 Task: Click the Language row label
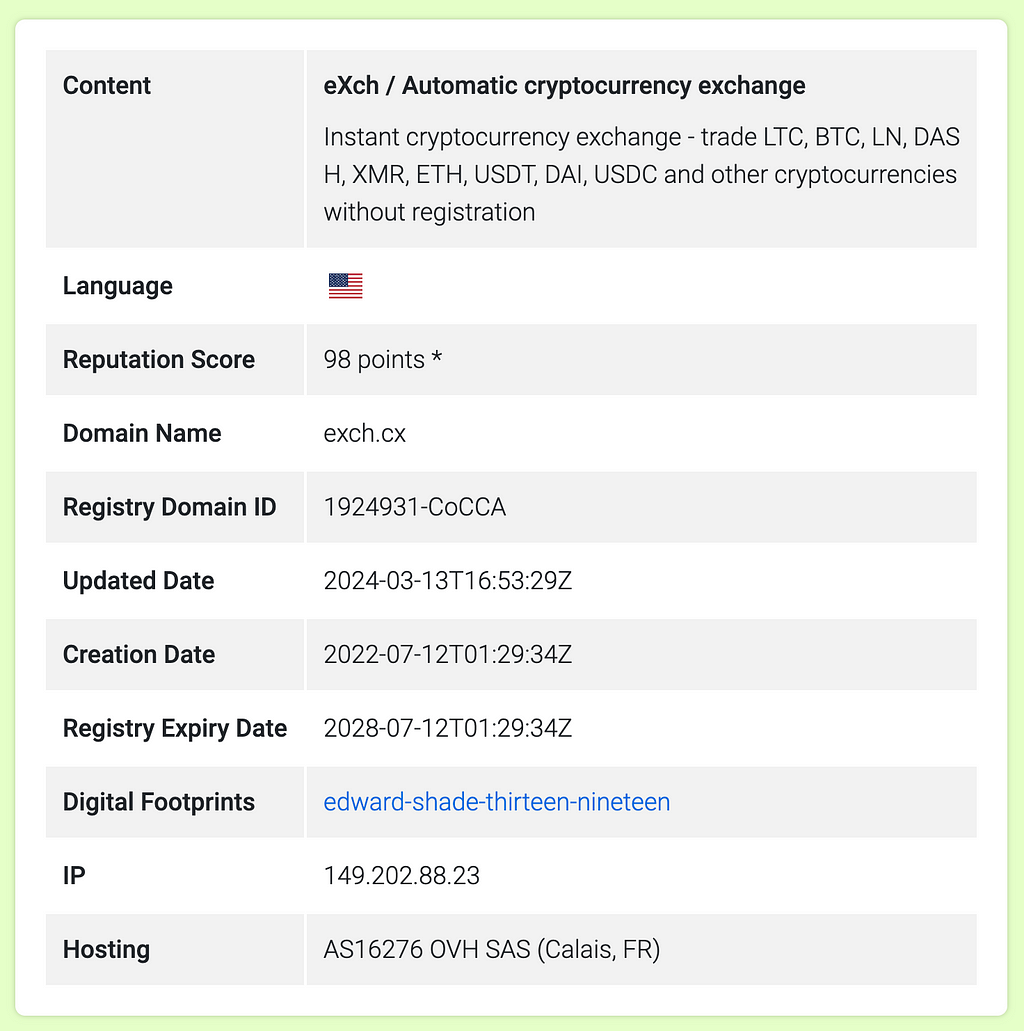[118, 286]
